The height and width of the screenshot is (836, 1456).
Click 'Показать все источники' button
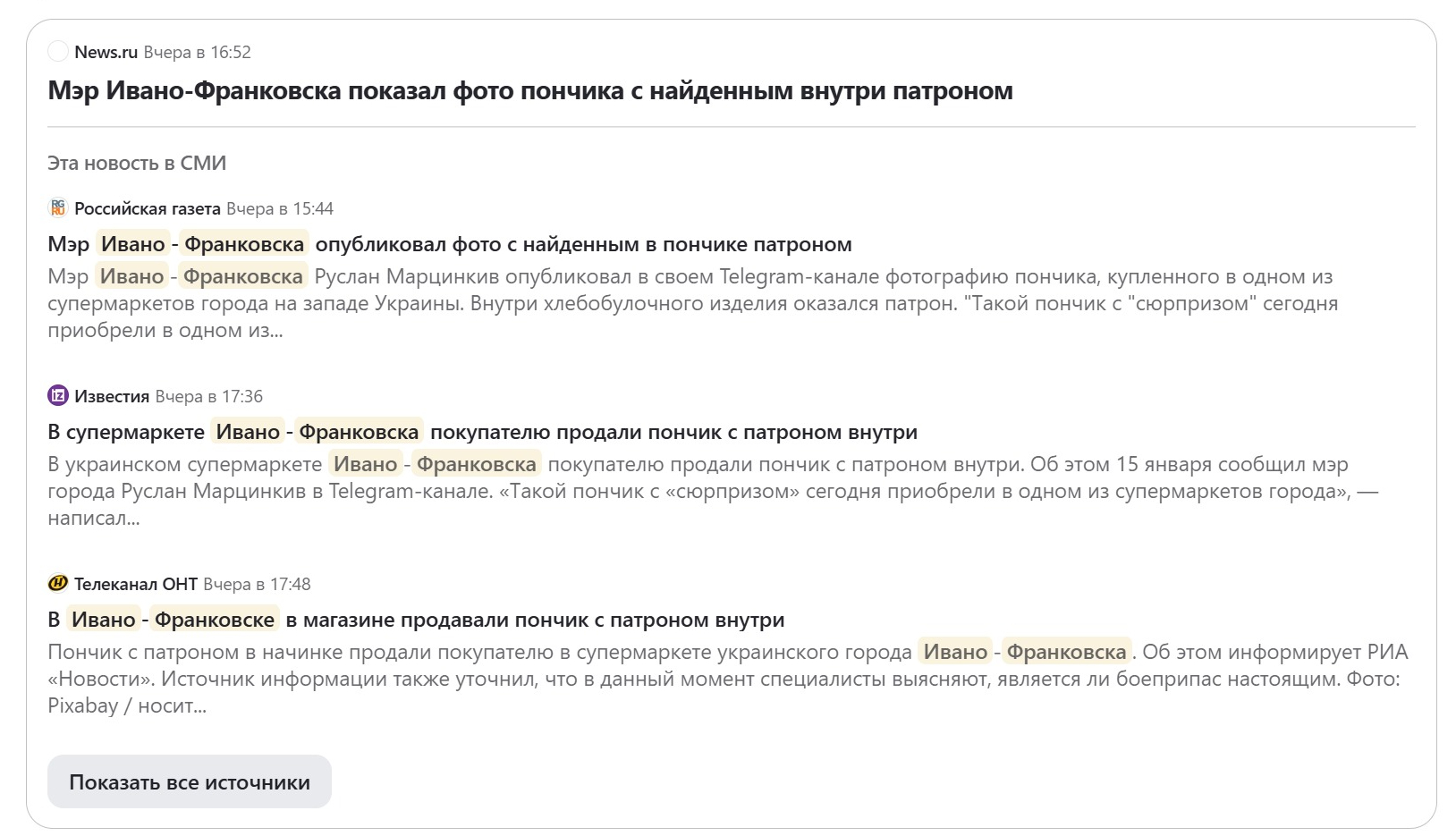click(x=190, y=781)
